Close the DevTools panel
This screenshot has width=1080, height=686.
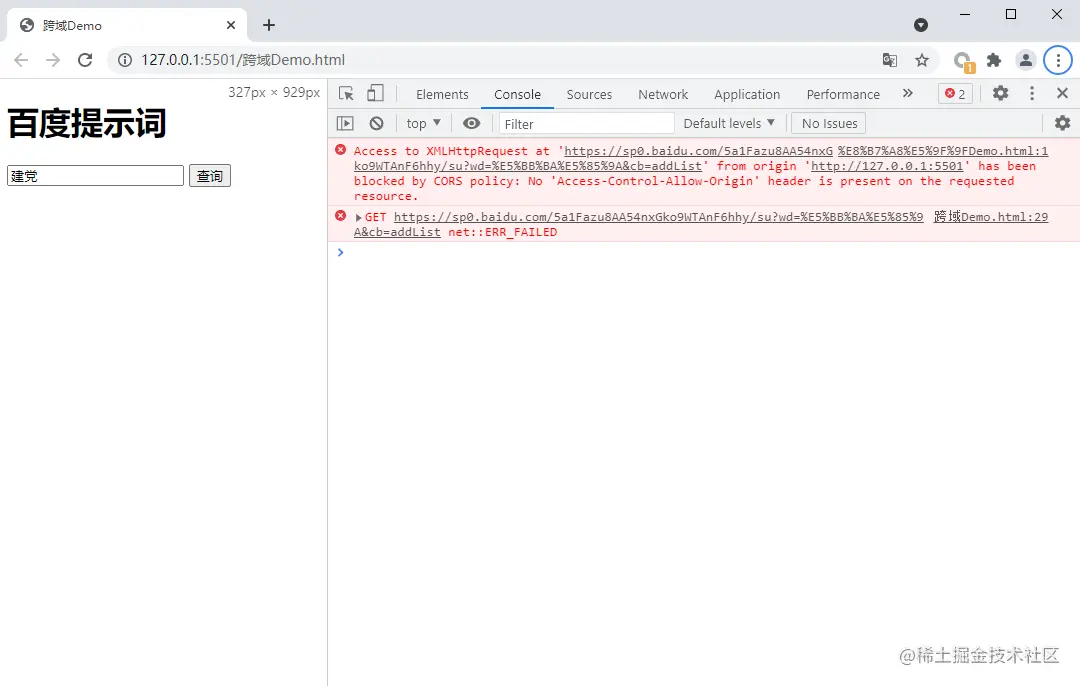coord(1062,93)
